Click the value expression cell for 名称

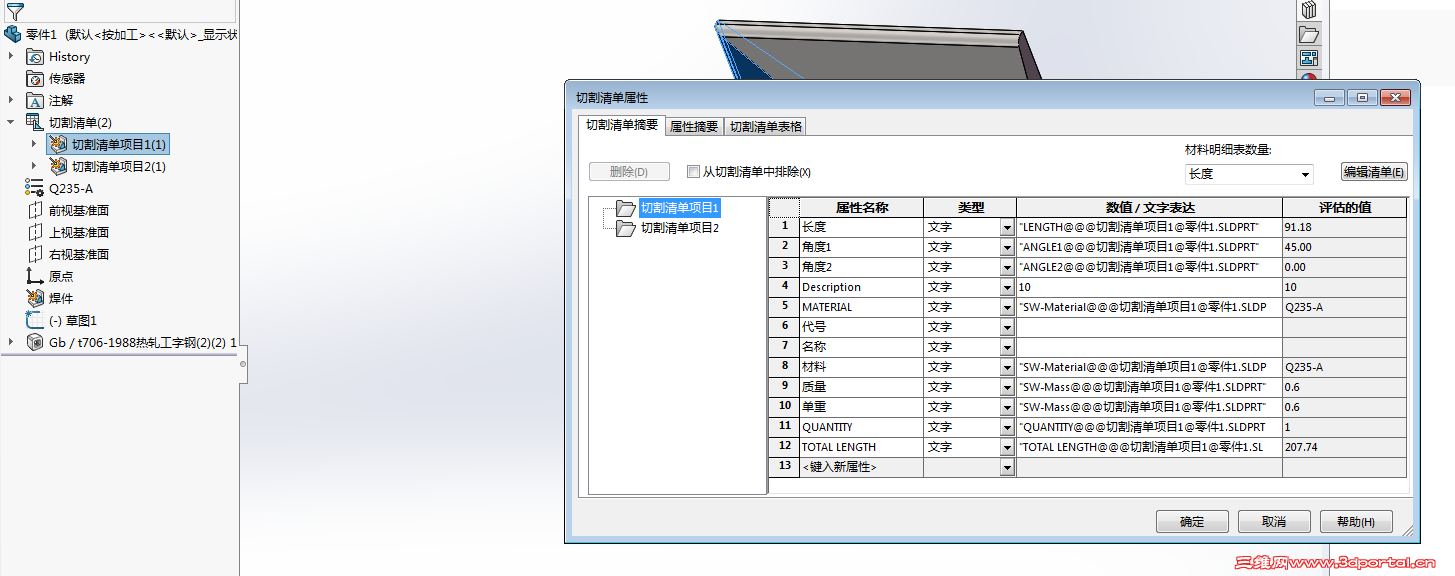[x=1149, y=347]
